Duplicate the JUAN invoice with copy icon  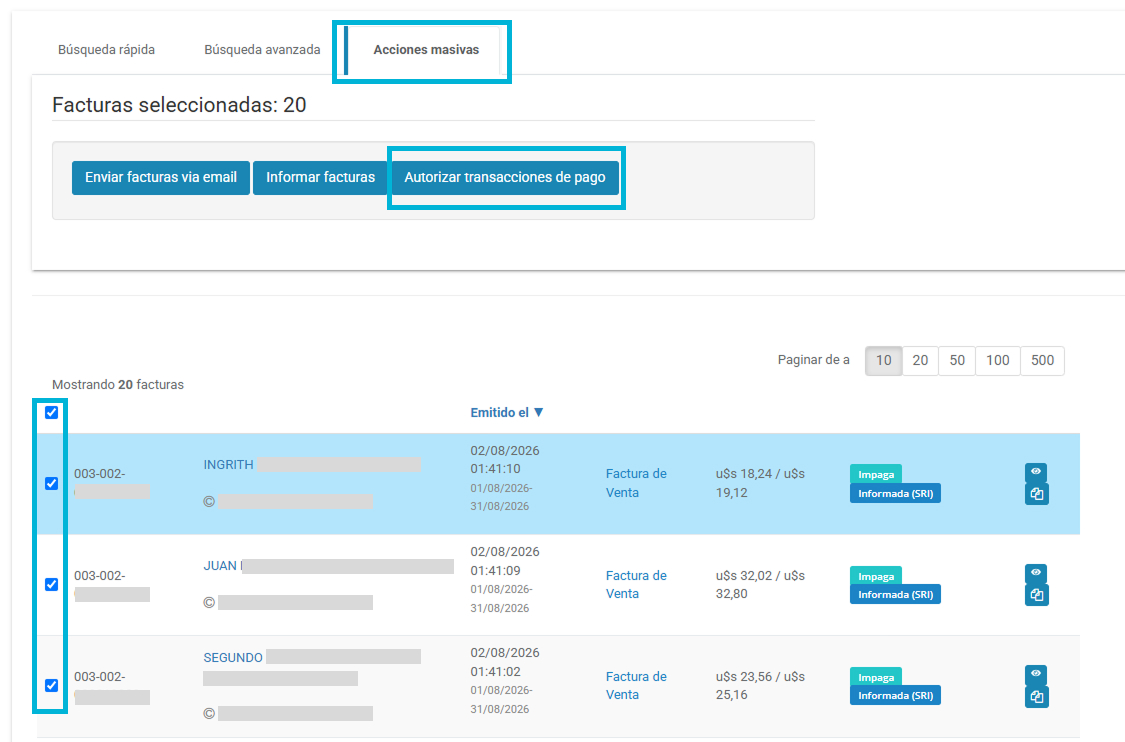point(1036,595)
